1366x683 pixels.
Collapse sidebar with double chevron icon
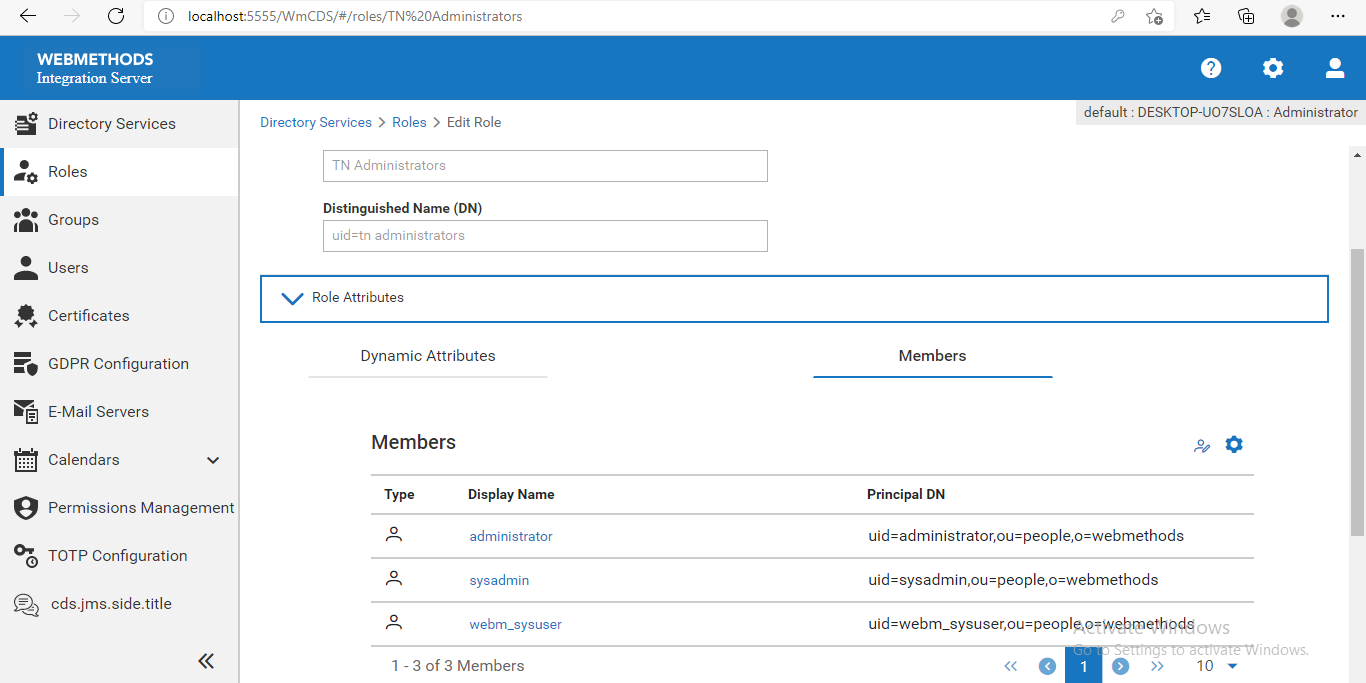click(x=206, y=661)
